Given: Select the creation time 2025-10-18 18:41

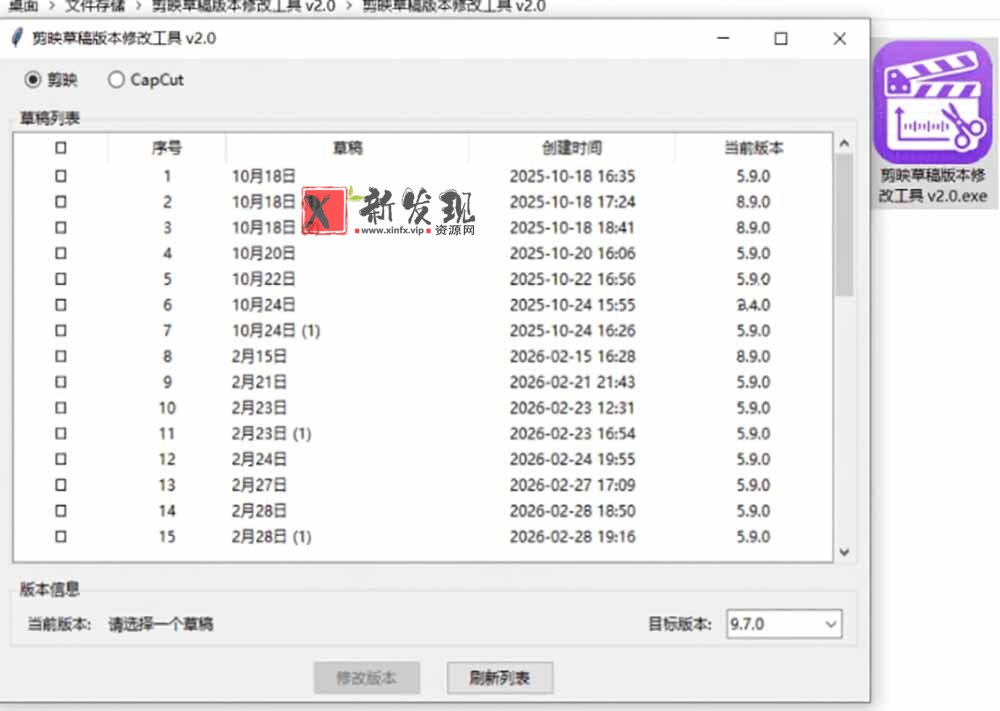Looking at the screenshot, I should [x=572, y=228].
